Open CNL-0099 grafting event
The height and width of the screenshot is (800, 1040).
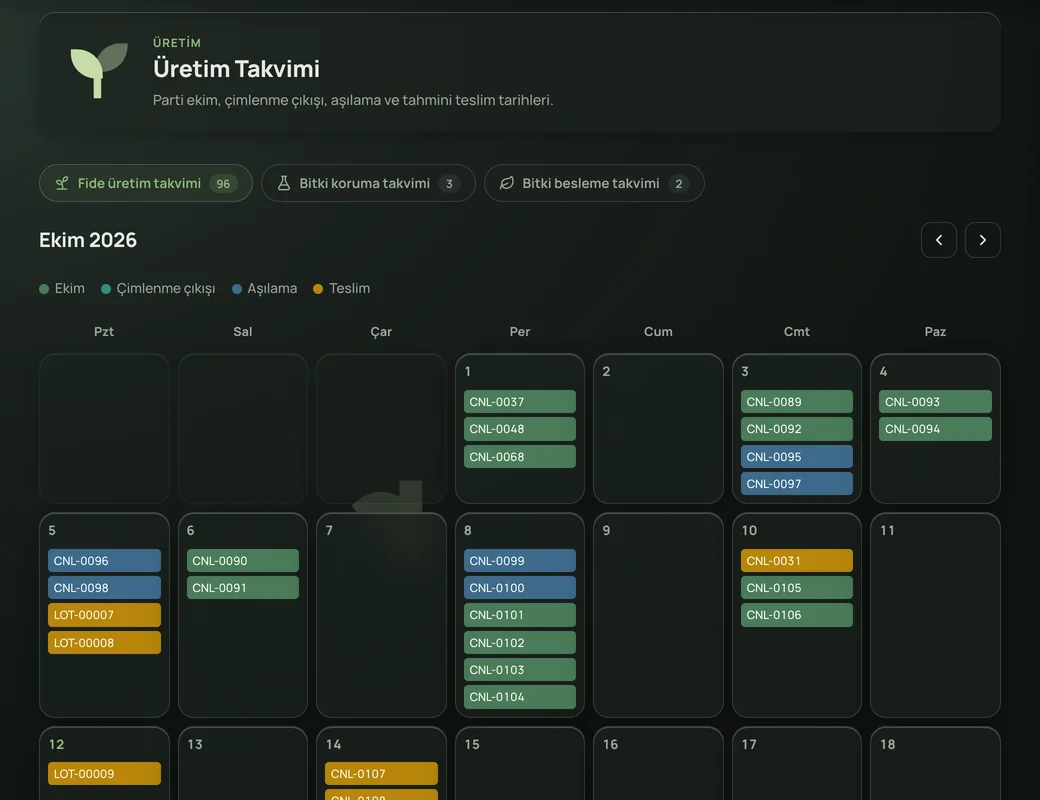pyautogui.click(x=519, y=561)
